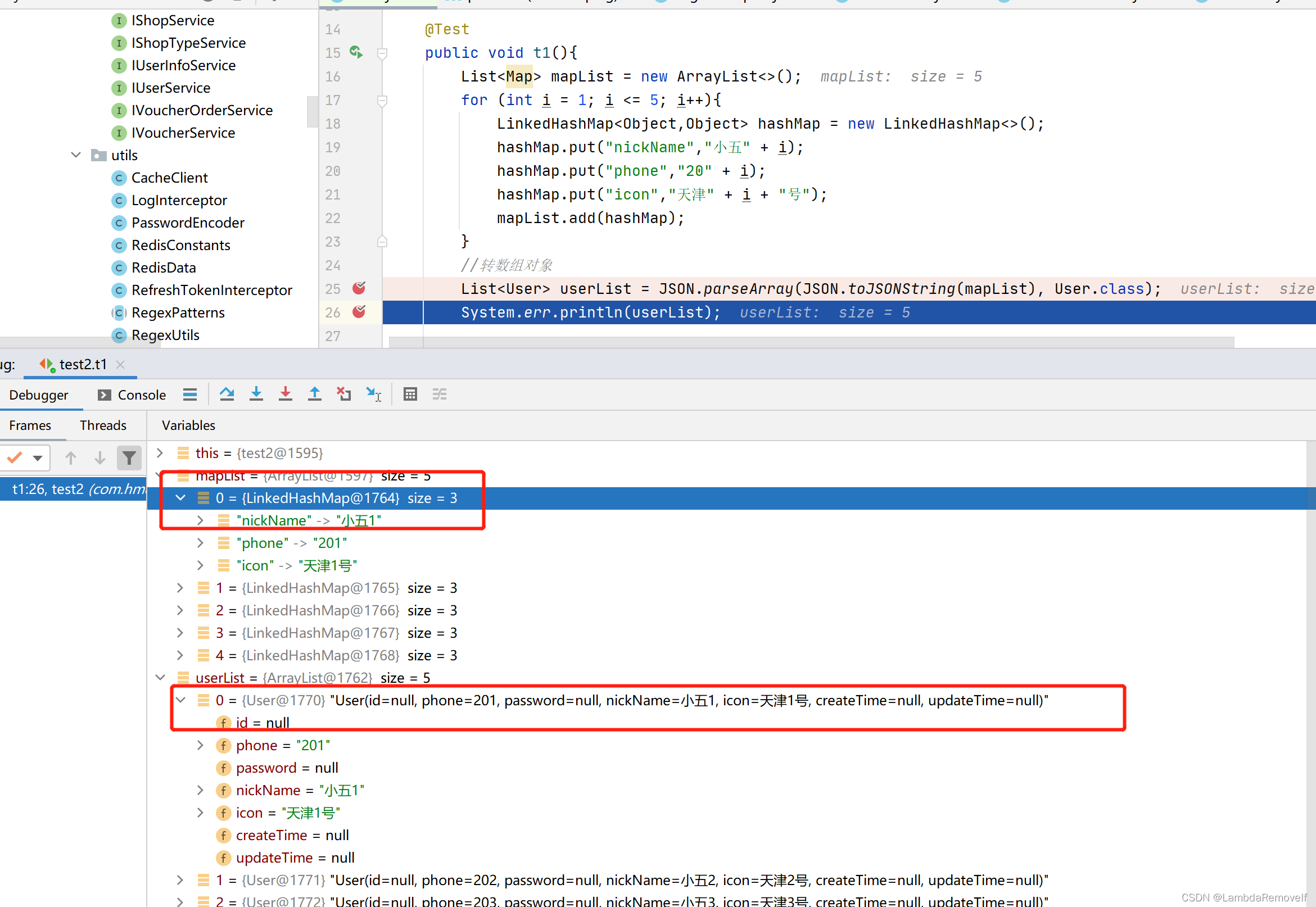Close the test2.t1 debug session tab
Screen dimensions: 1316x907
[x=120, y=364]
